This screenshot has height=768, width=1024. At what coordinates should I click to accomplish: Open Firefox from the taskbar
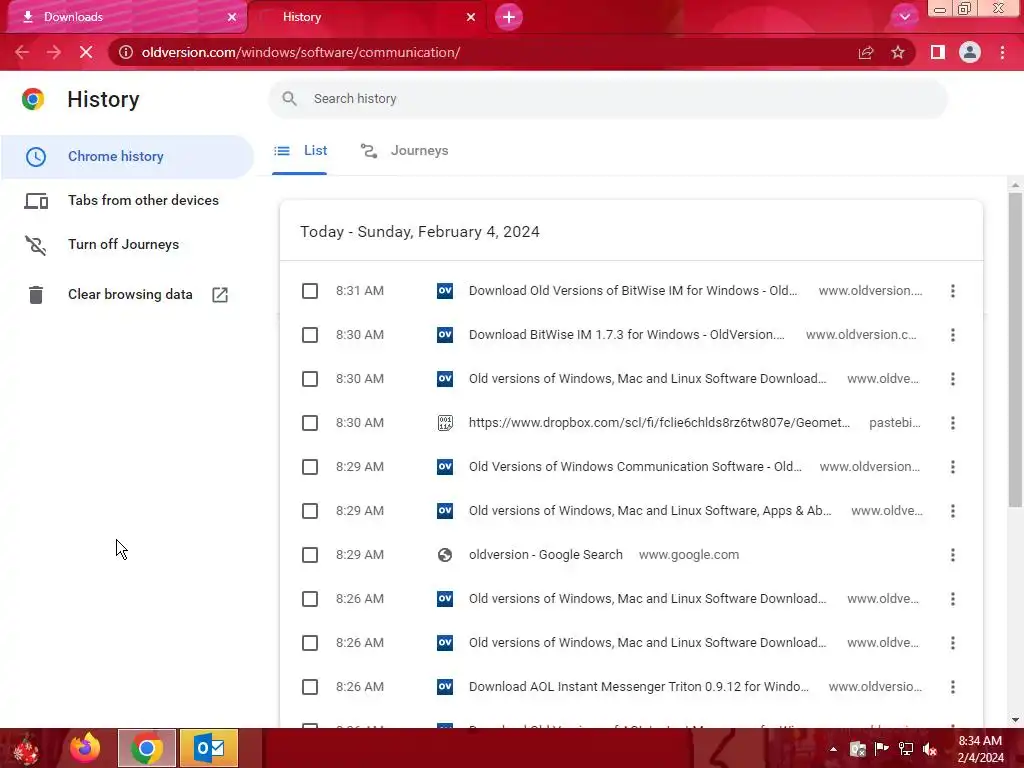pyautogui.click(x=86, y=748)
